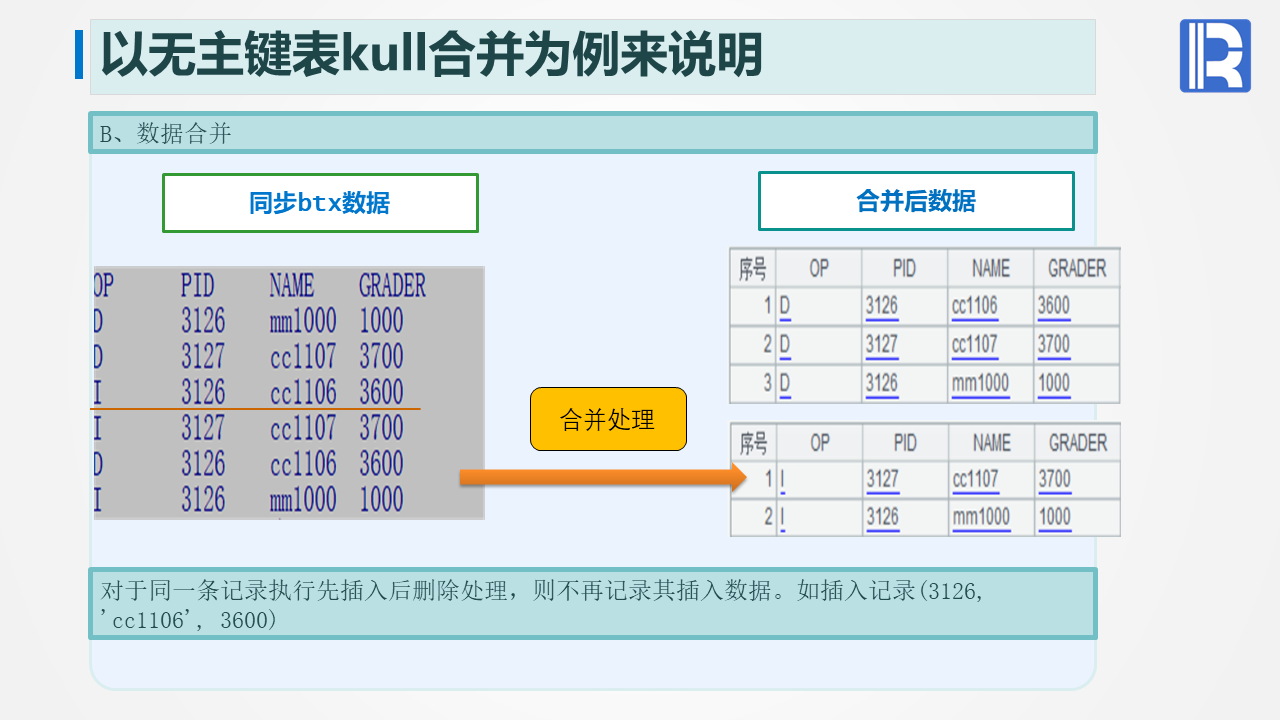Click the "同步btx数据" label box

pos(320,203)
